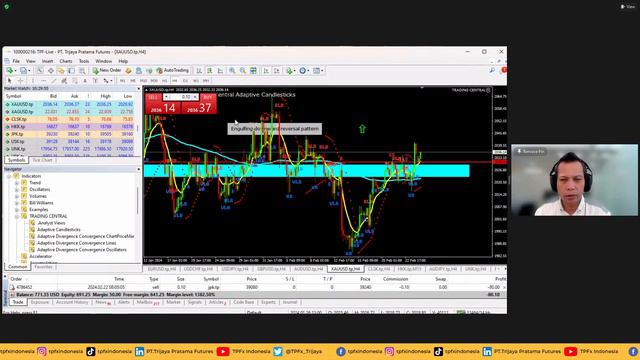
Task: Increase one-click trade volume arrow
Action: 196,97
